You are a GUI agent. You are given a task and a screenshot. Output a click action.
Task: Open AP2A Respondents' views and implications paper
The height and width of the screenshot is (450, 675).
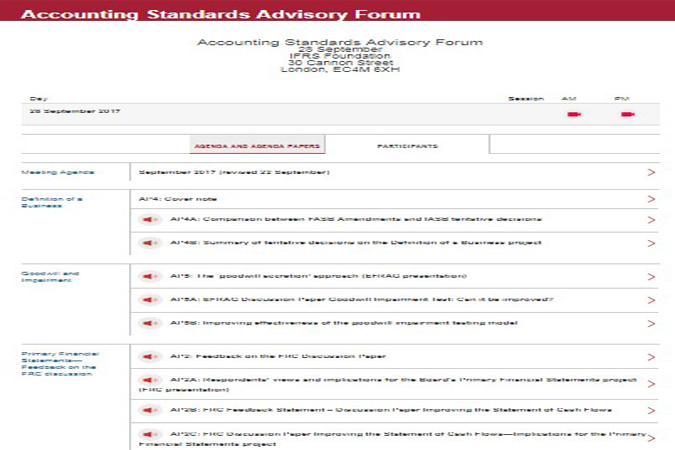(387, 385)
